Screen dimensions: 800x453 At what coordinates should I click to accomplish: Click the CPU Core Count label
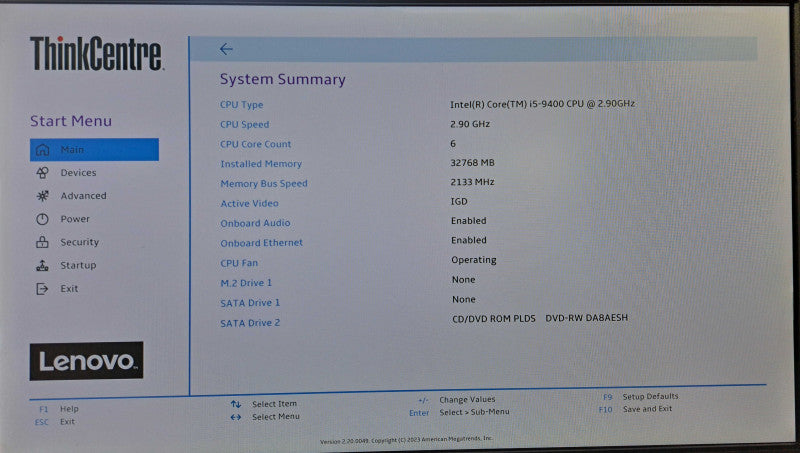[x=256, y=144]
